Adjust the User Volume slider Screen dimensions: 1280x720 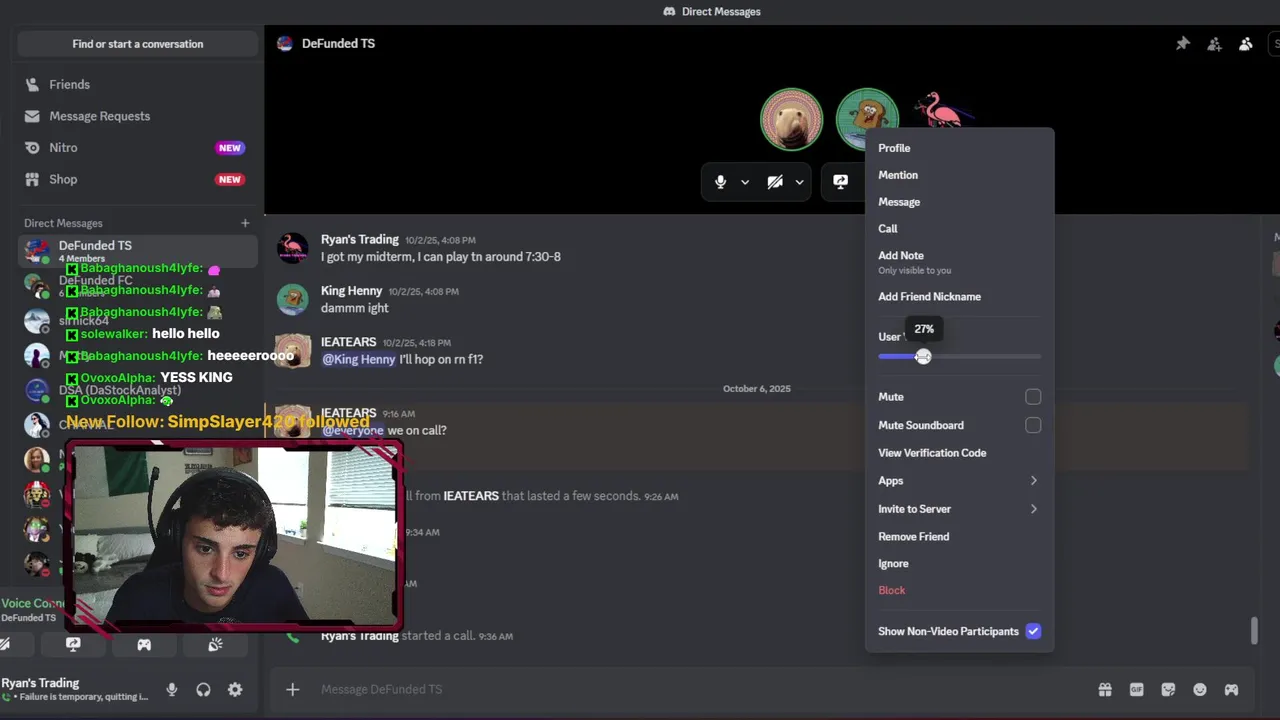point(923,356)
